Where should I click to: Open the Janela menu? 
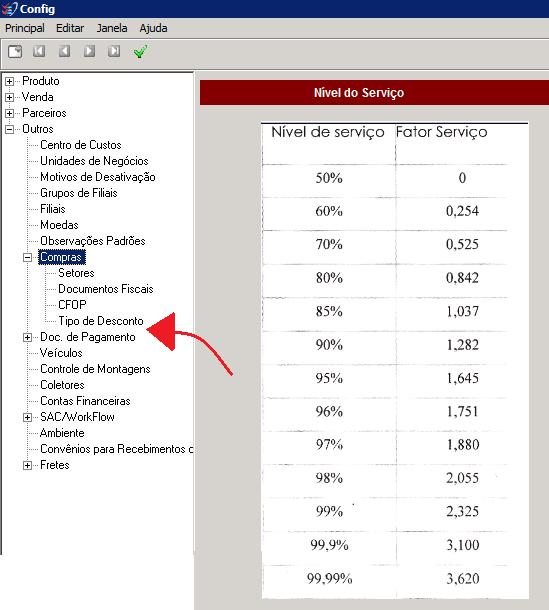tap(112, 28)
